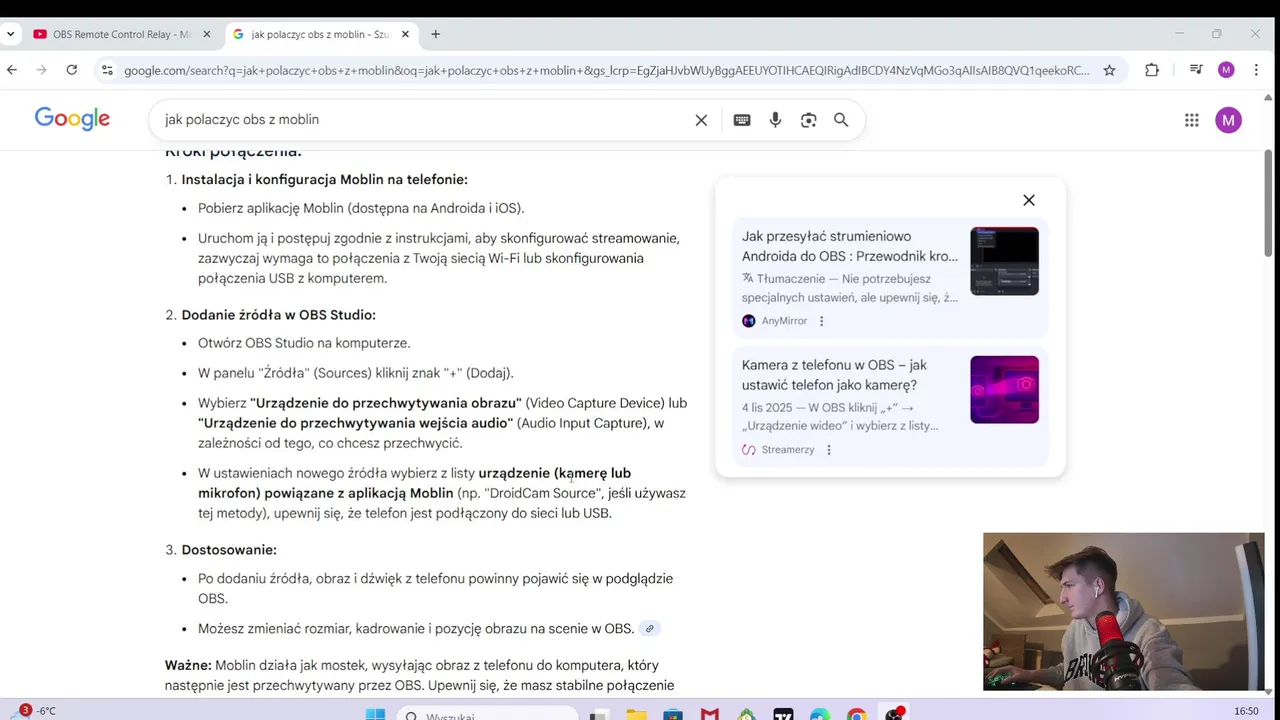Open File Explorer from taskbar
This screenshot has height=720, width=1280.
click(x=636, y=714)
